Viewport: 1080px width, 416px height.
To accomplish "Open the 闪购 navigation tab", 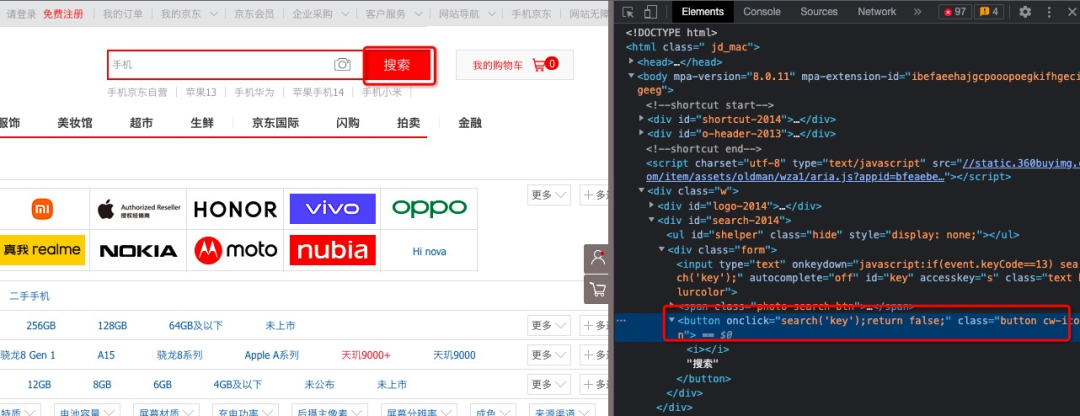I will [x=348, y=123].
